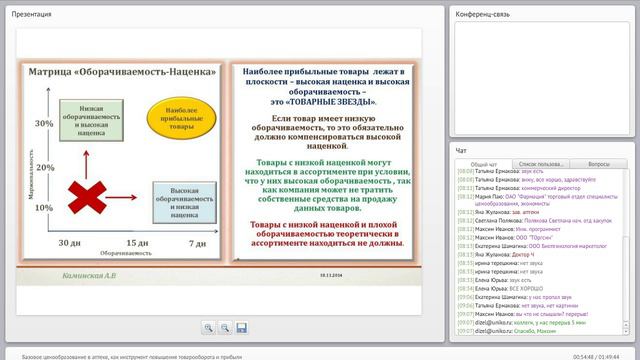Screen dimensions: 640x360
Task: Click the webinar title in bottom bar
Action: tap(132, 357)
